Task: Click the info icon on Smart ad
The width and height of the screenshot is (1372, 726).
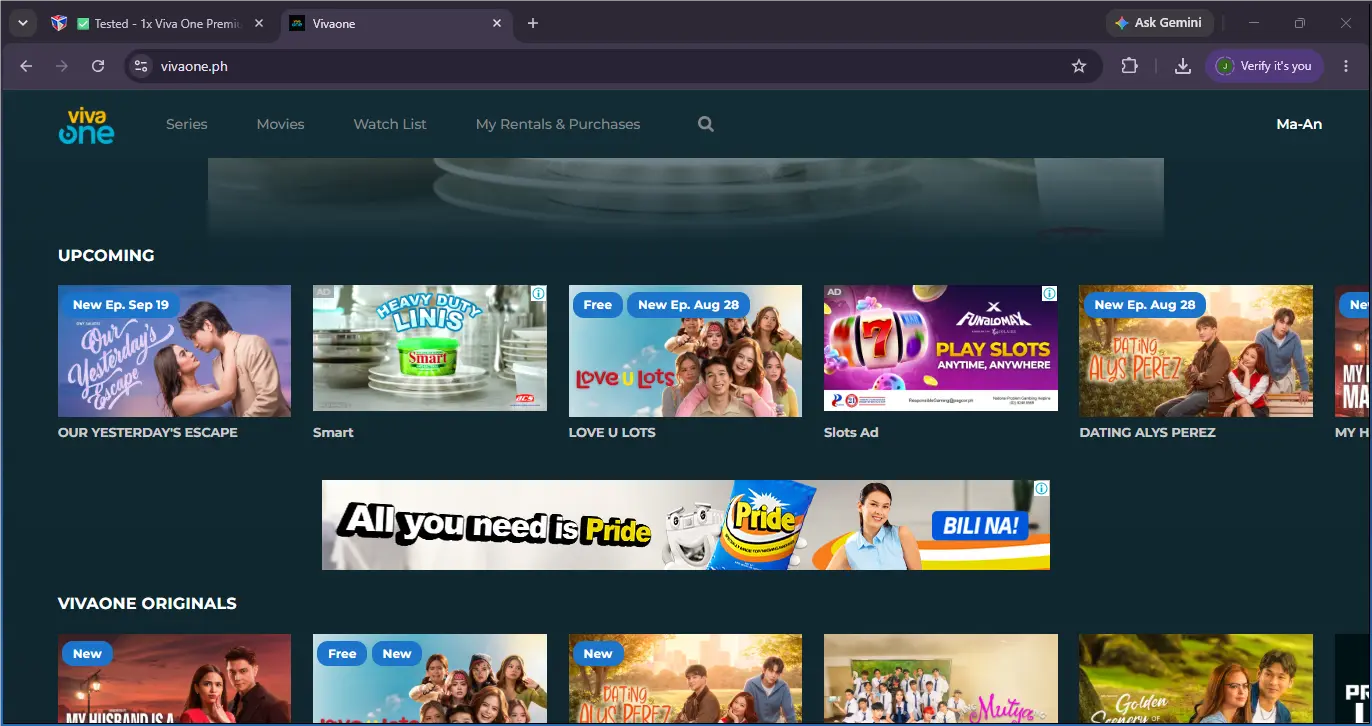Action: [538, 294]
